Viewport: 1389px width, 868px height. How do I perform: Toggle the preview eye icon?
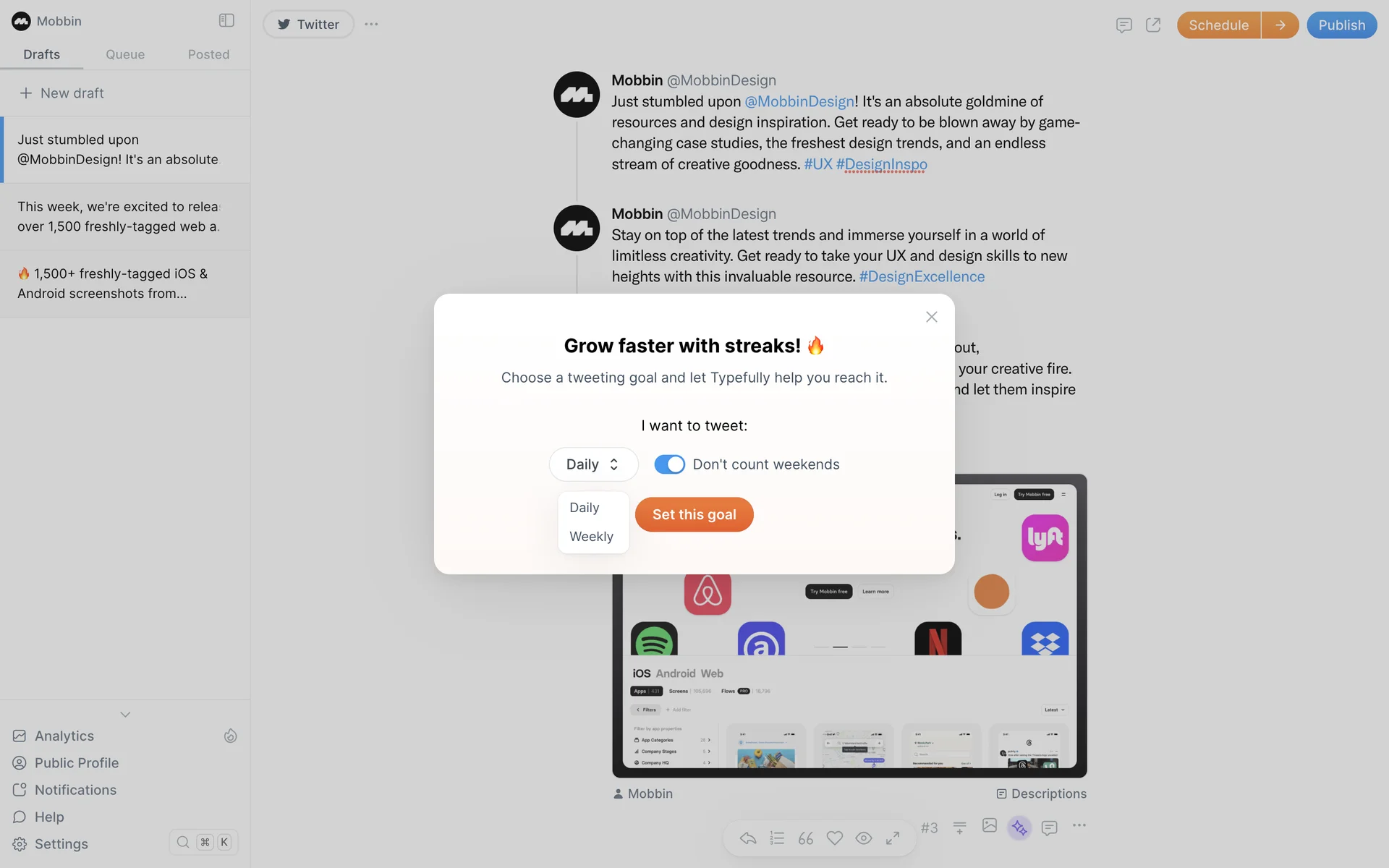[x=864, y=838]
